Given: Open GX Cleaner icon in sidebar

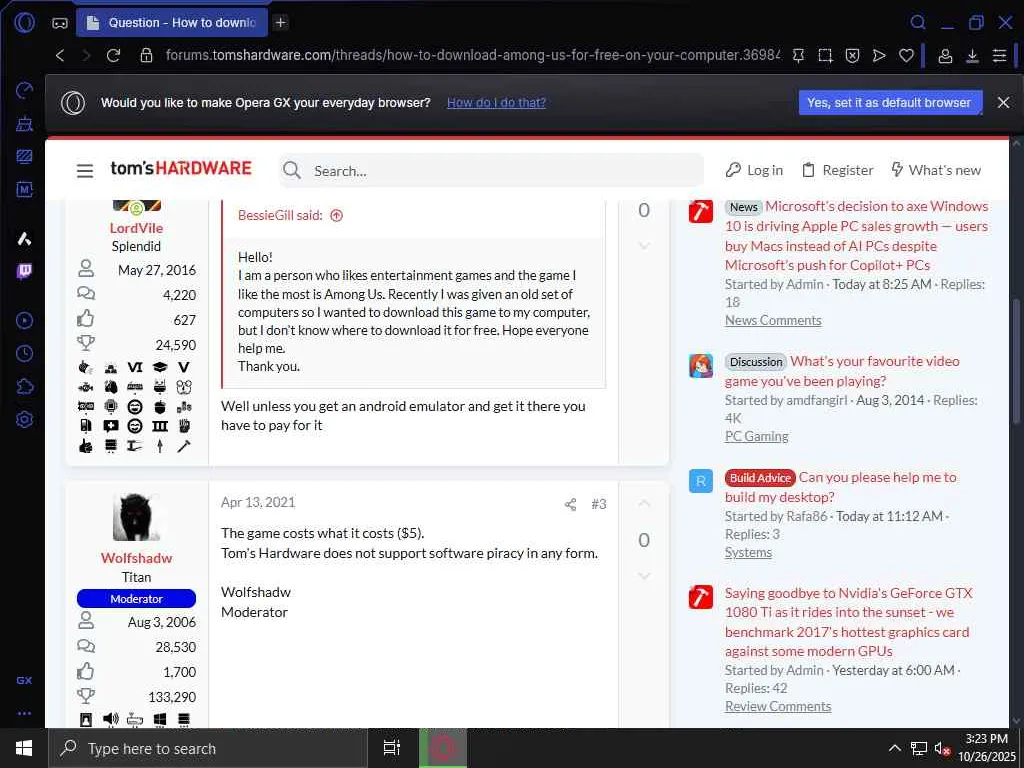Looking at the screenshot, I should pos(24,123).
